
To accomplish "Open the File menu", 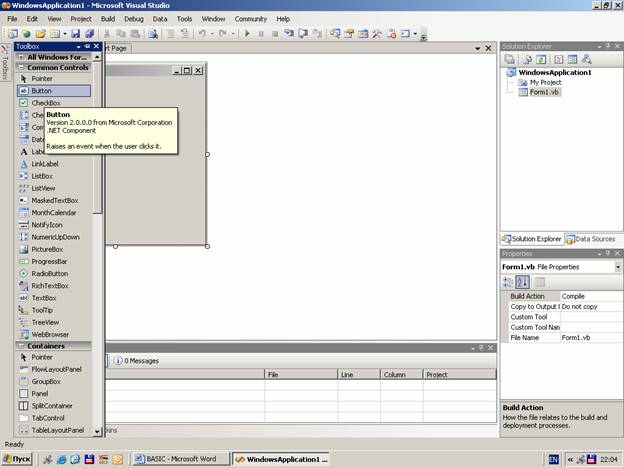I will coord(12,19).
